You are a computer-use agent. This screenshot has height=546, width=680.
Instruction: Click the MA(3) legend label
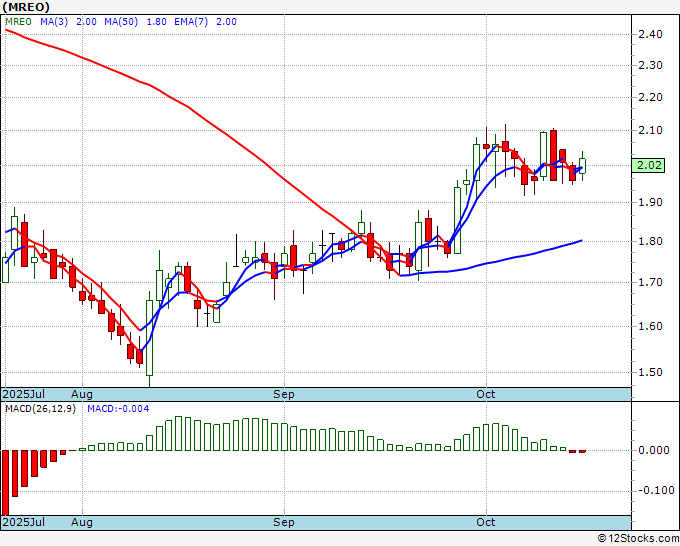pos(54,22)
